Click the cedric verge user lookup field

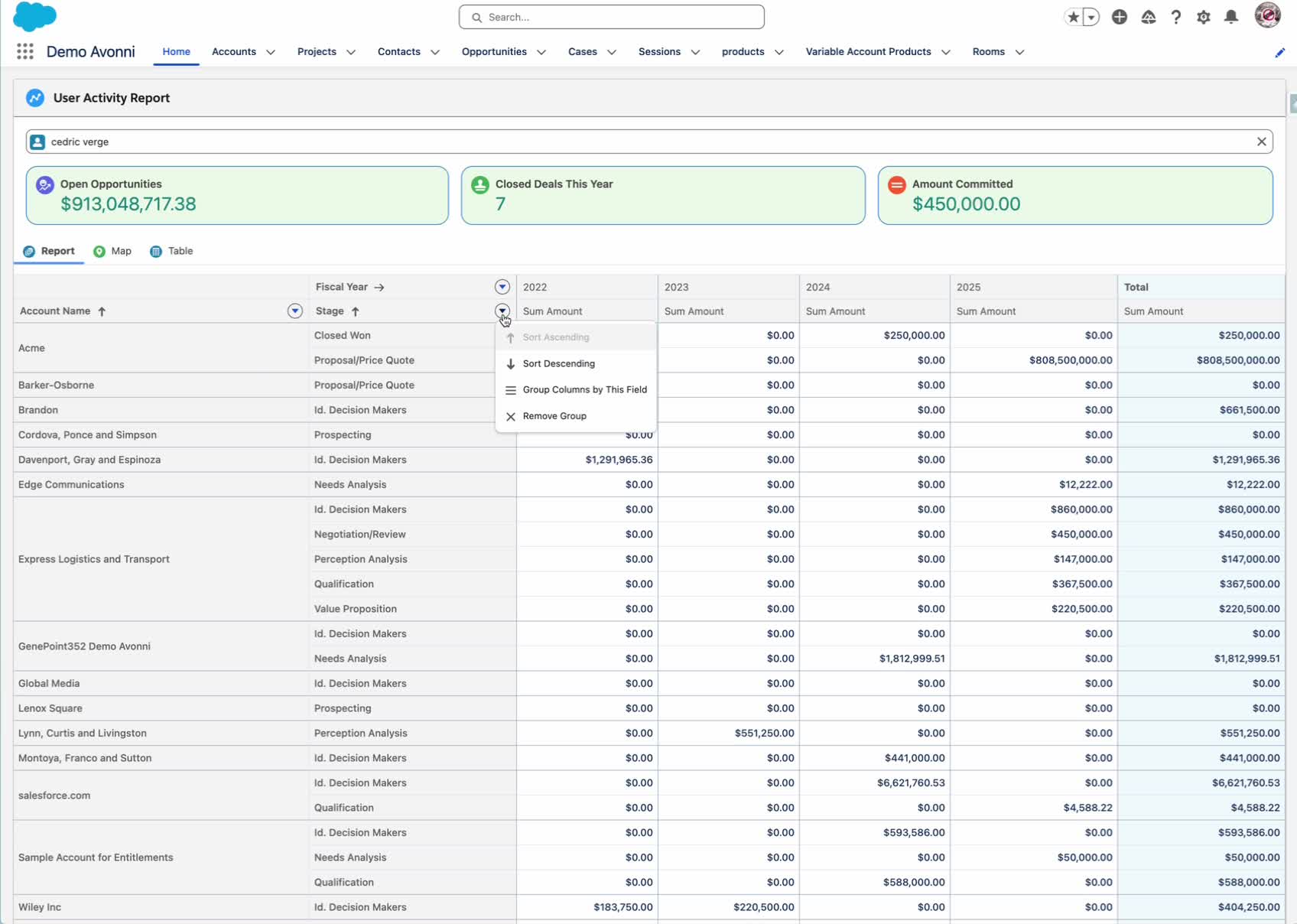click(649, 142)
